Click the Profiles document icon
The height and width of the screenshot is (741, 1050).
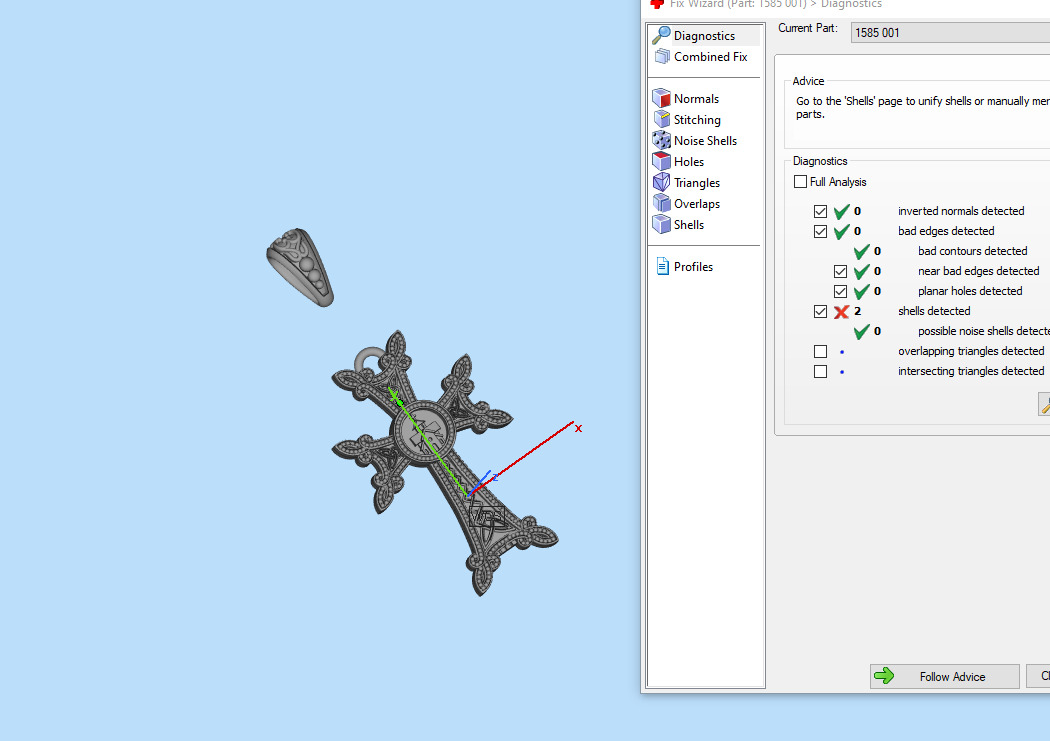tap(662, 266)
